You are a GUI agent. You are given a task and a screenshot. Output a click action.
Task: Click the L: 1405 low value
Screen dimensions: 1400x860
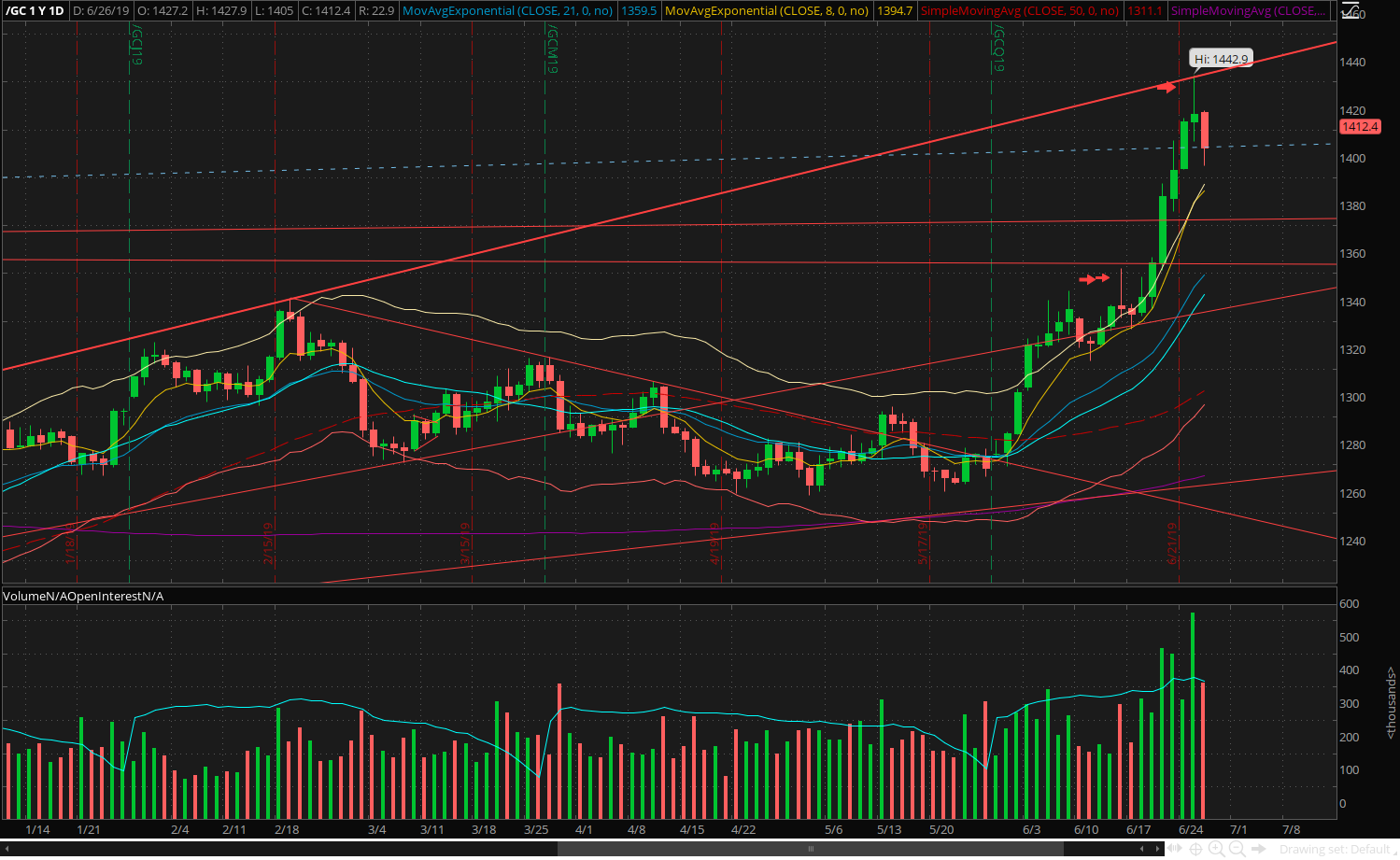point(274,11)
